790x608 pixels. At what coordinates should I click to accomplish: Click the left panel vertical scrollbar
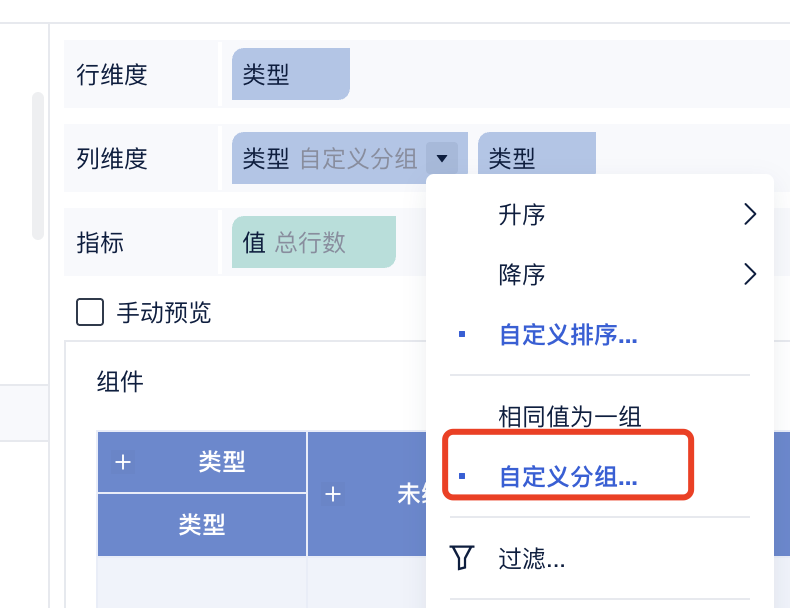38,166
